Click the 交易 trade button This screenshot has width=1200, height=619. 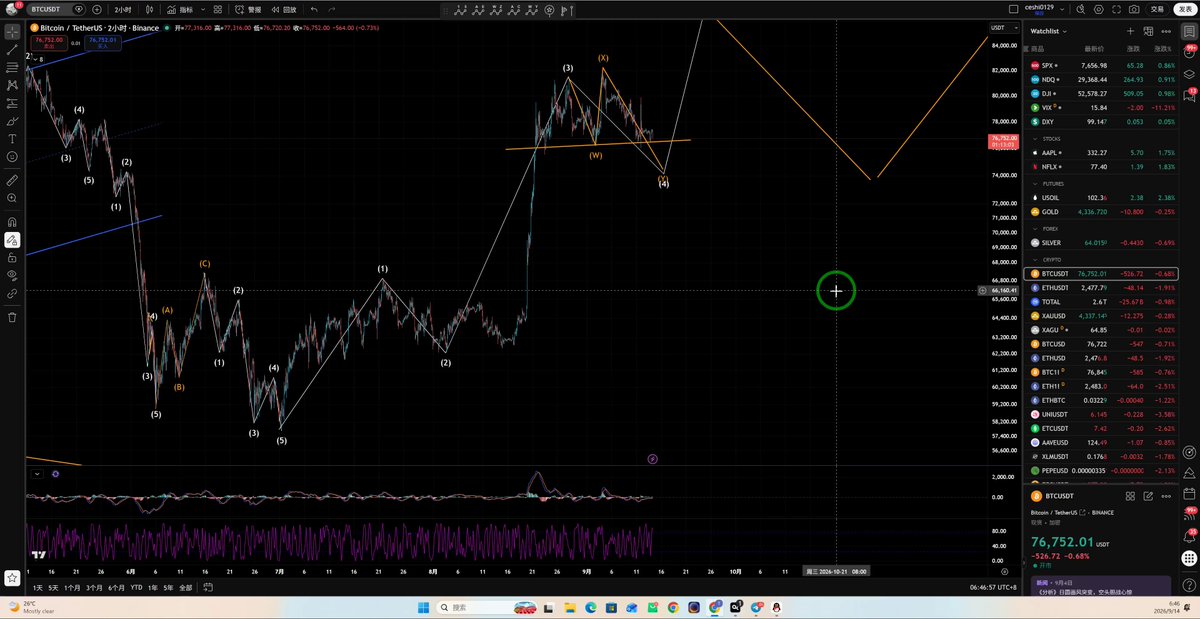pyautogui.click(x=1157, y=9)
